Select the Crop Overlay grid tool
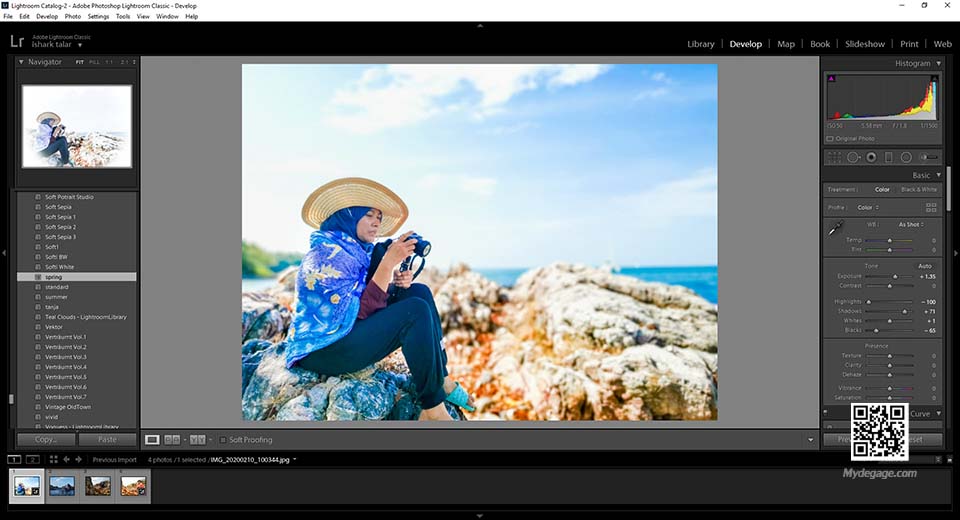 point(834,157)
